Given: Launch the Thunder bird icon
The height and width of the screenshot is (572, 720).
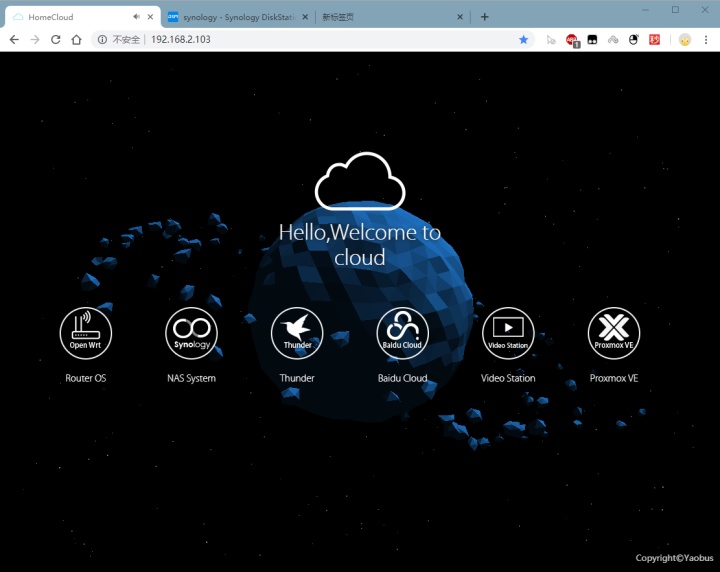Looking at the screenshot, I should coord(297,333).
